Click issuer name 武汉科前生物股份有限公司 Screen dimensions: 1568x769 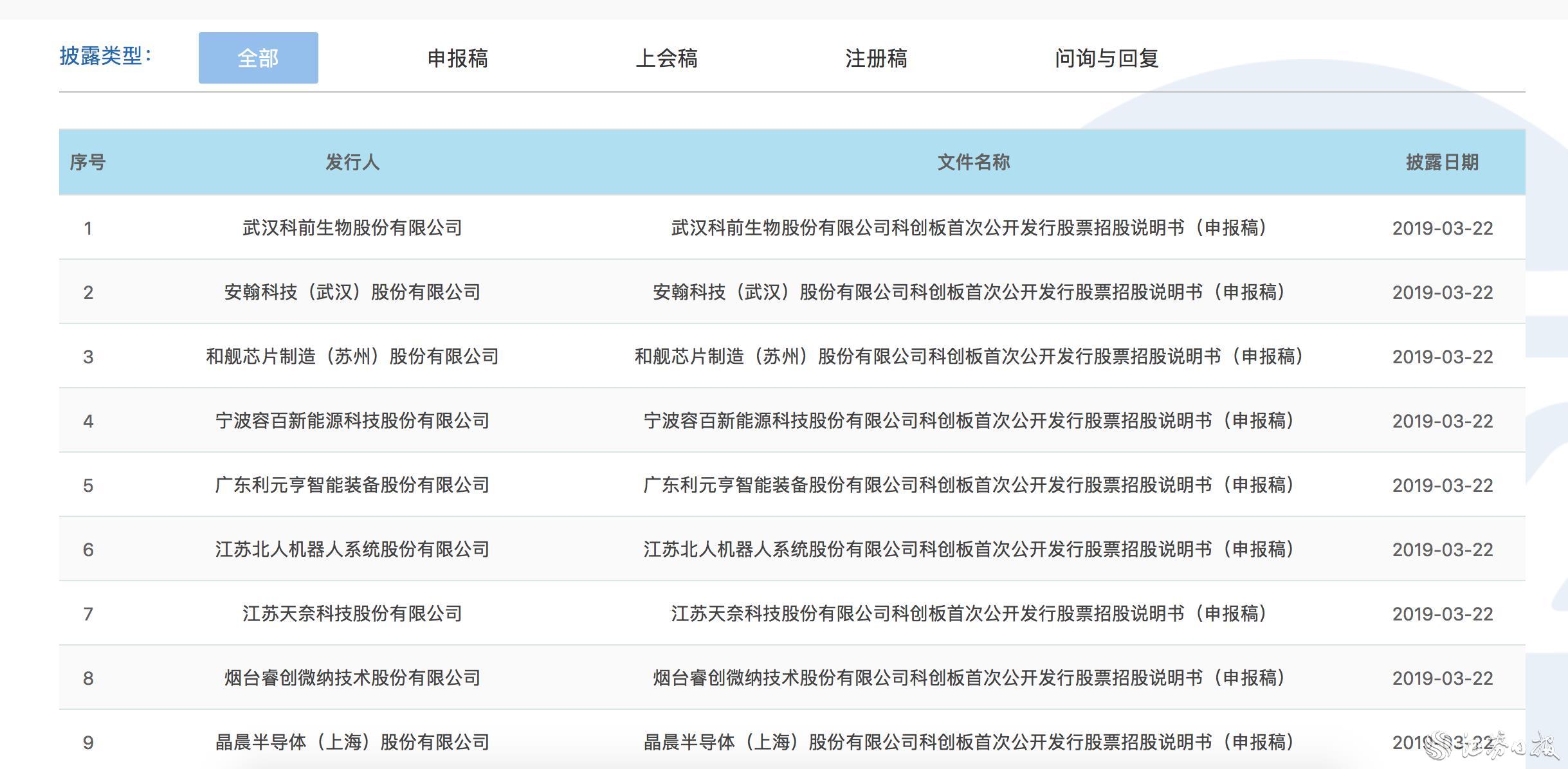(352, 228)
